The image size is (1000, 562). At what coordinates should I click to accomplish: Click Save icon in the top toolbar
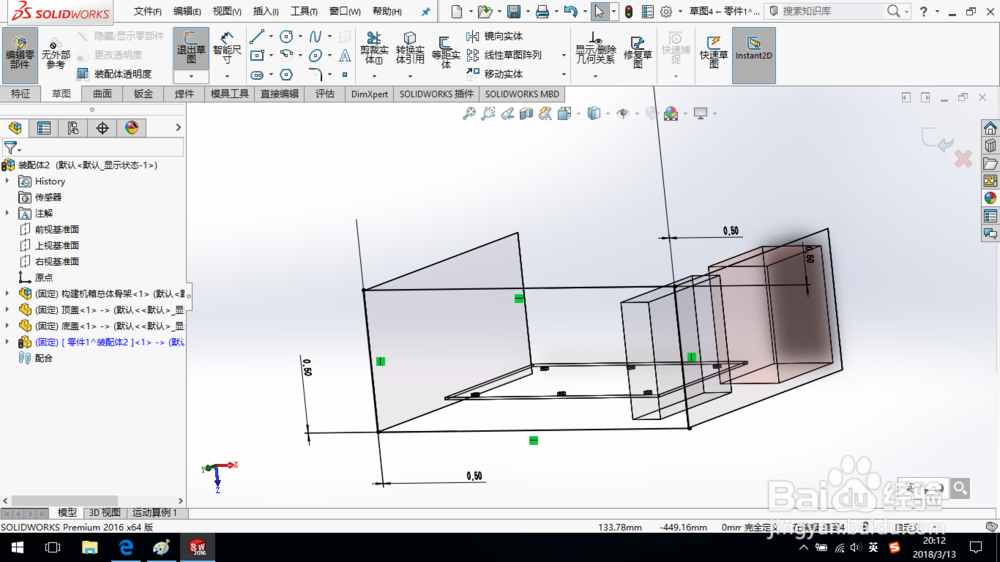[x=513, y=11]
